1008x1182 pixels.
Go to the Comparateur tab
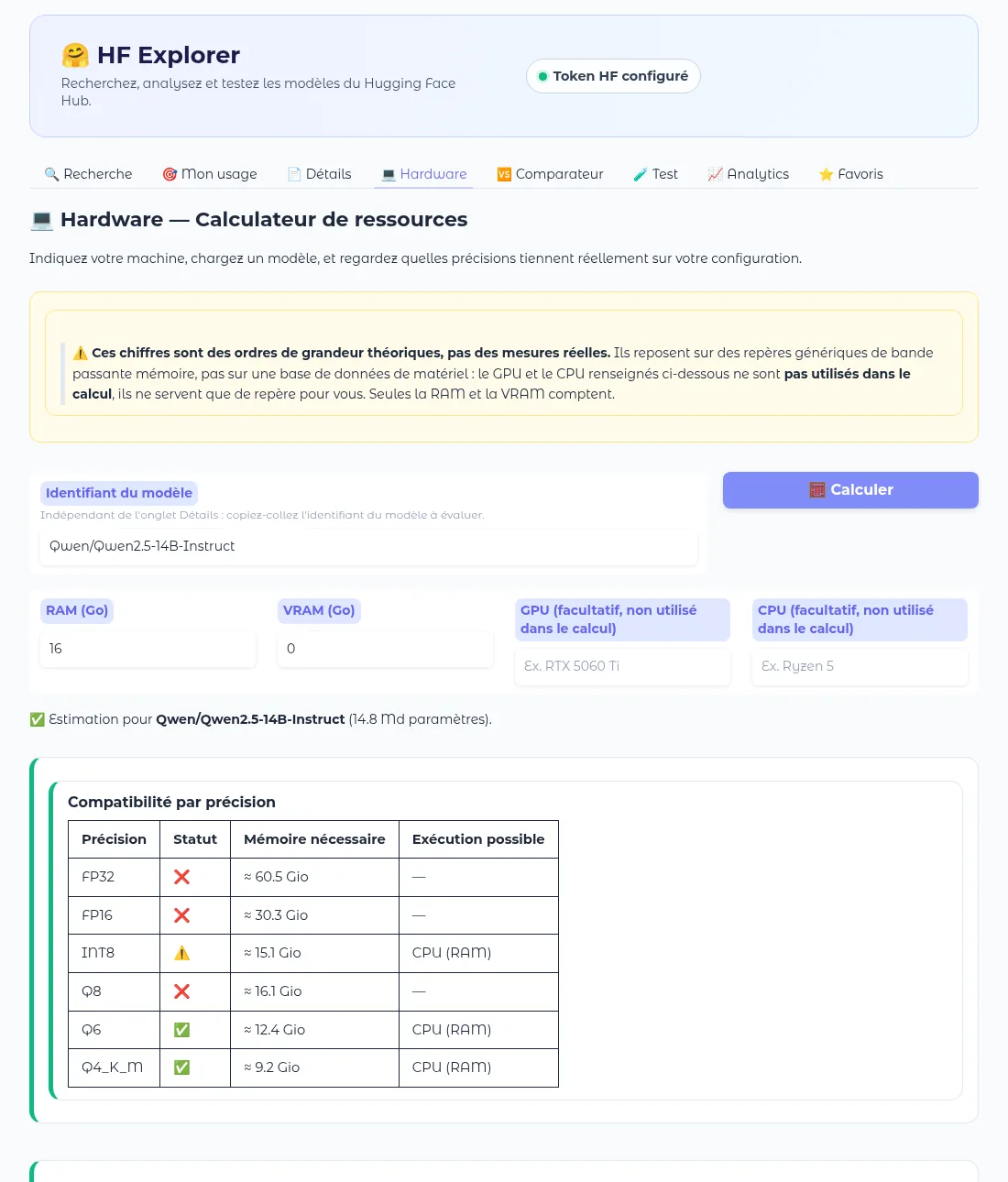(550, 174)
